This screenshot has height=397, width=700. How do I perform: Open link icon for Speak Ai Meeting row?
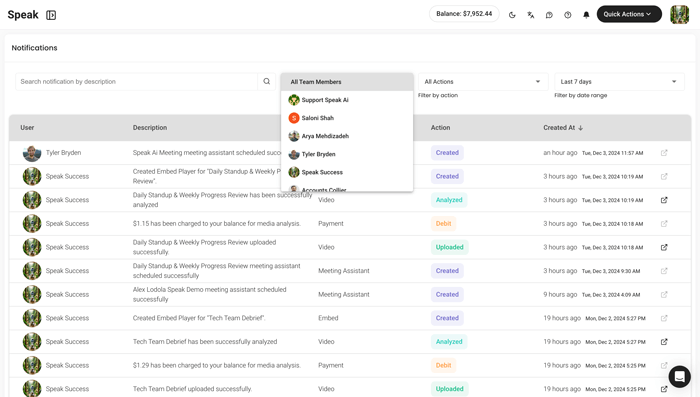pyautogui.click(x=664, y=153)
